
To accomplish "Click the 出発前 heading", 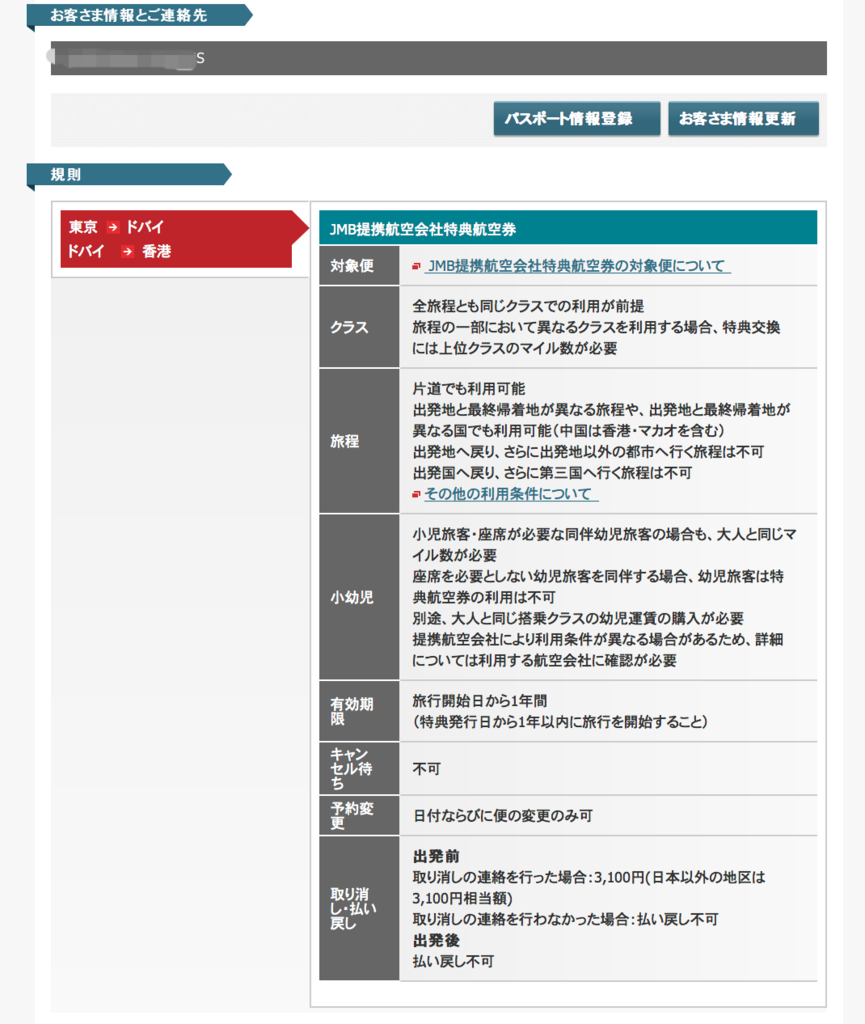I will [x=436, y=856].
